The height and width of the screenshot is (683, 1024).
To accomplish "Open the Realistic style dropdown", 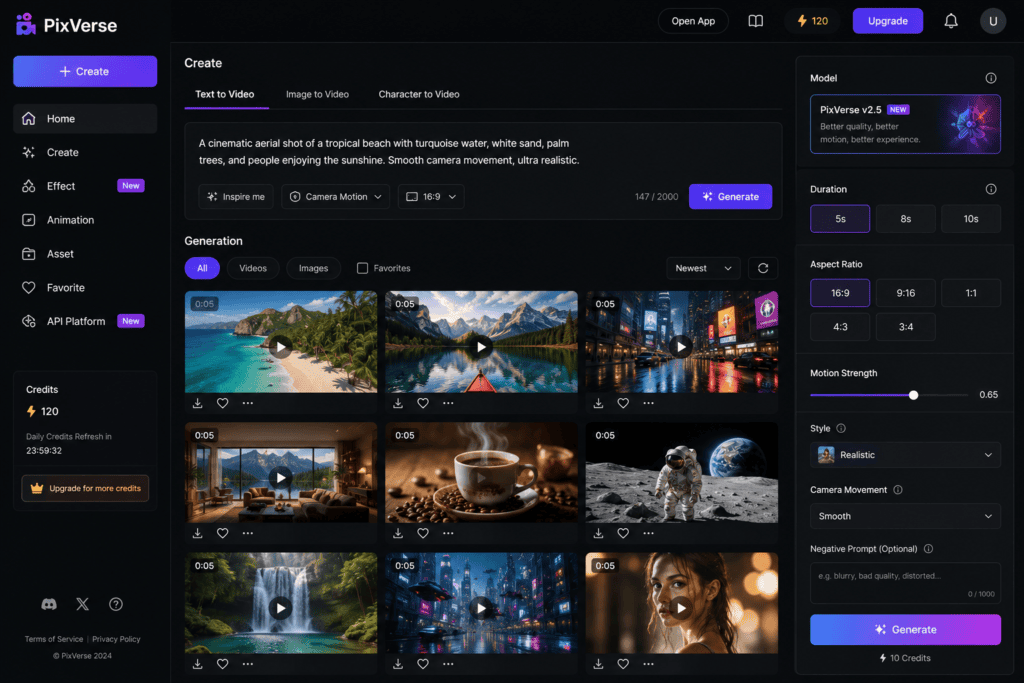I will point(905,455).
